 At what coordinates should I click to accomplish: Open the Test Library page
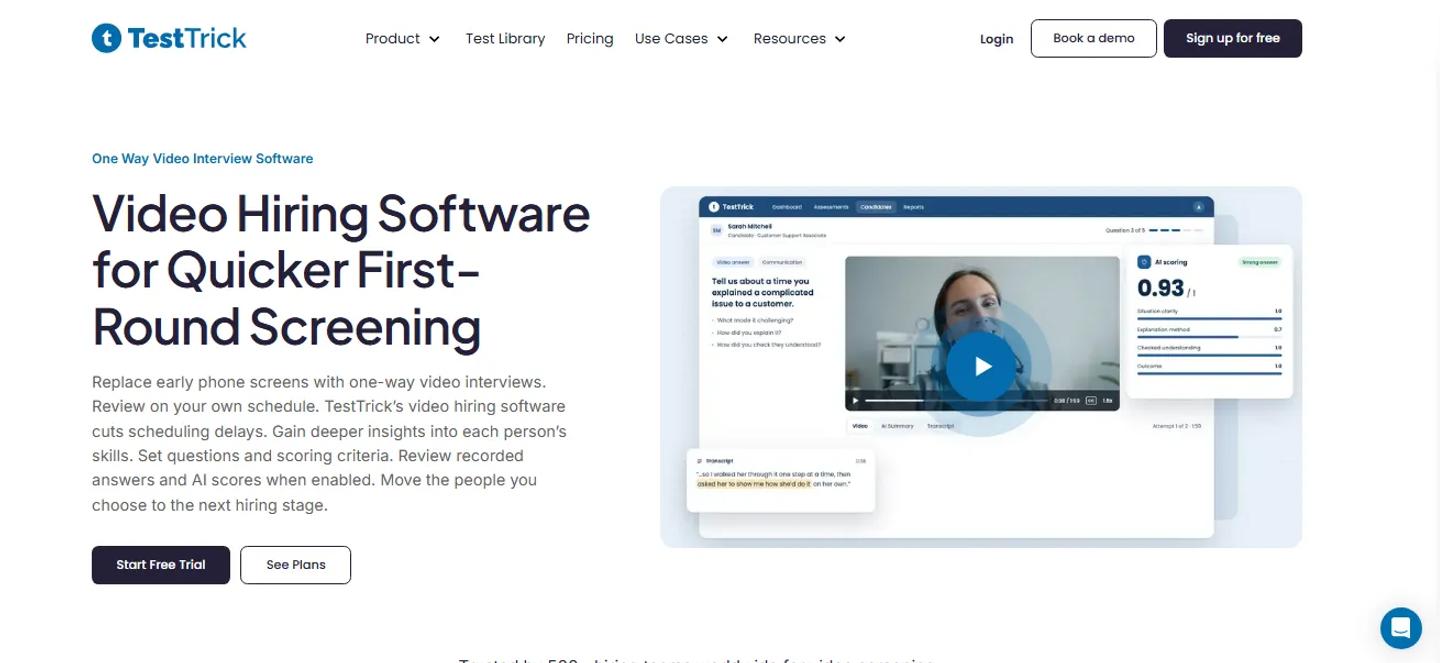[505, 39]
